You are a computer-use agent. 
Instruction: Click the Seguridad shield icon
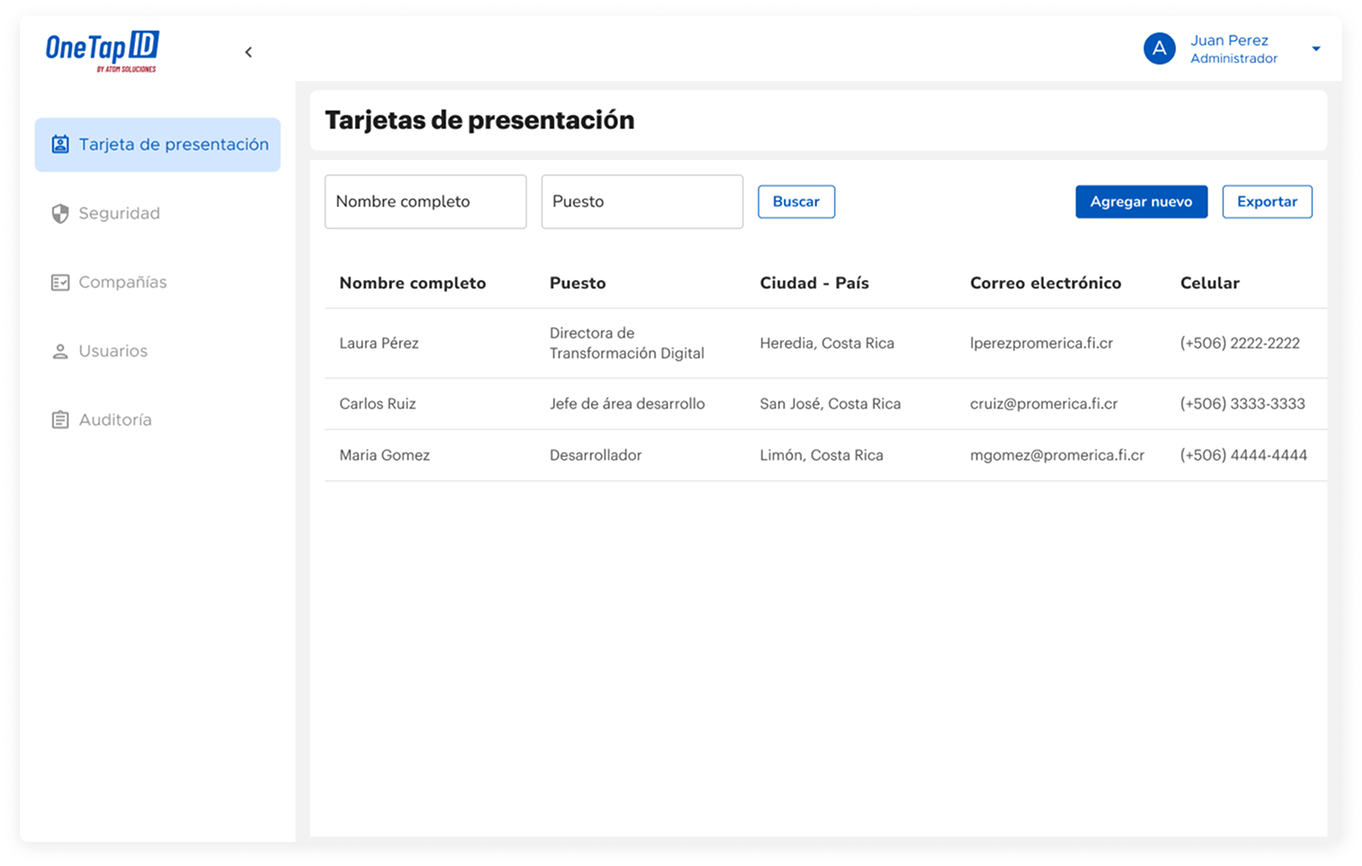[x=60, y=214]
